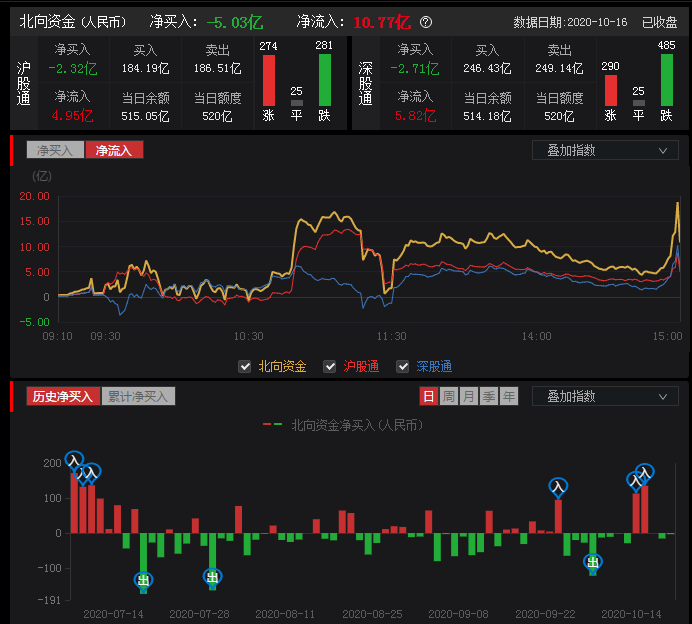
Task: Choose the 月 period button
Action: click(469, 396)
